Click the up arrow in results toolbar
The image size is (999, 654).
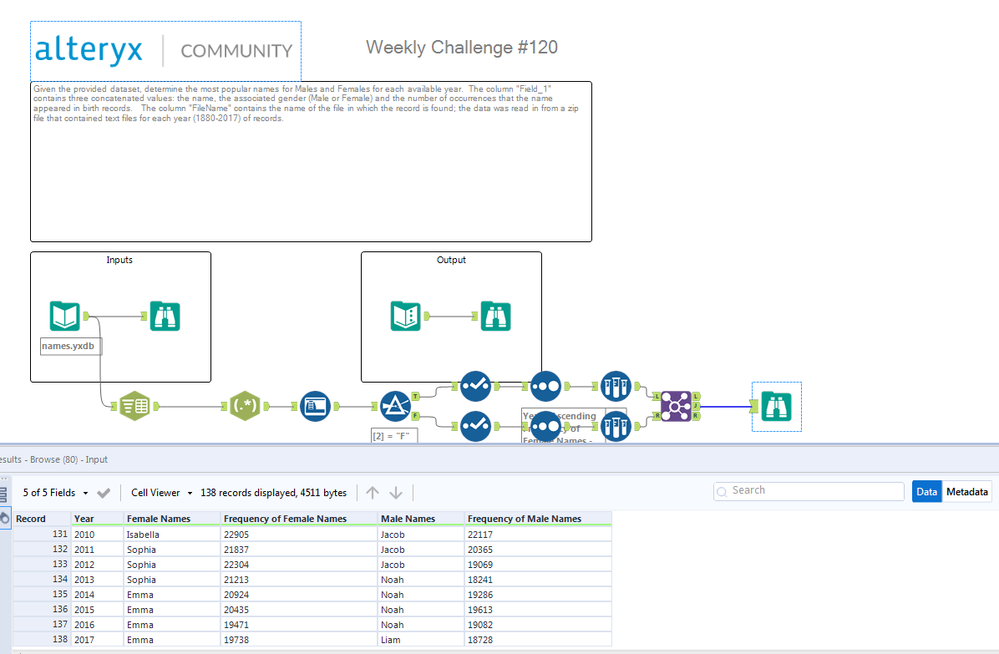pos(373,493)
